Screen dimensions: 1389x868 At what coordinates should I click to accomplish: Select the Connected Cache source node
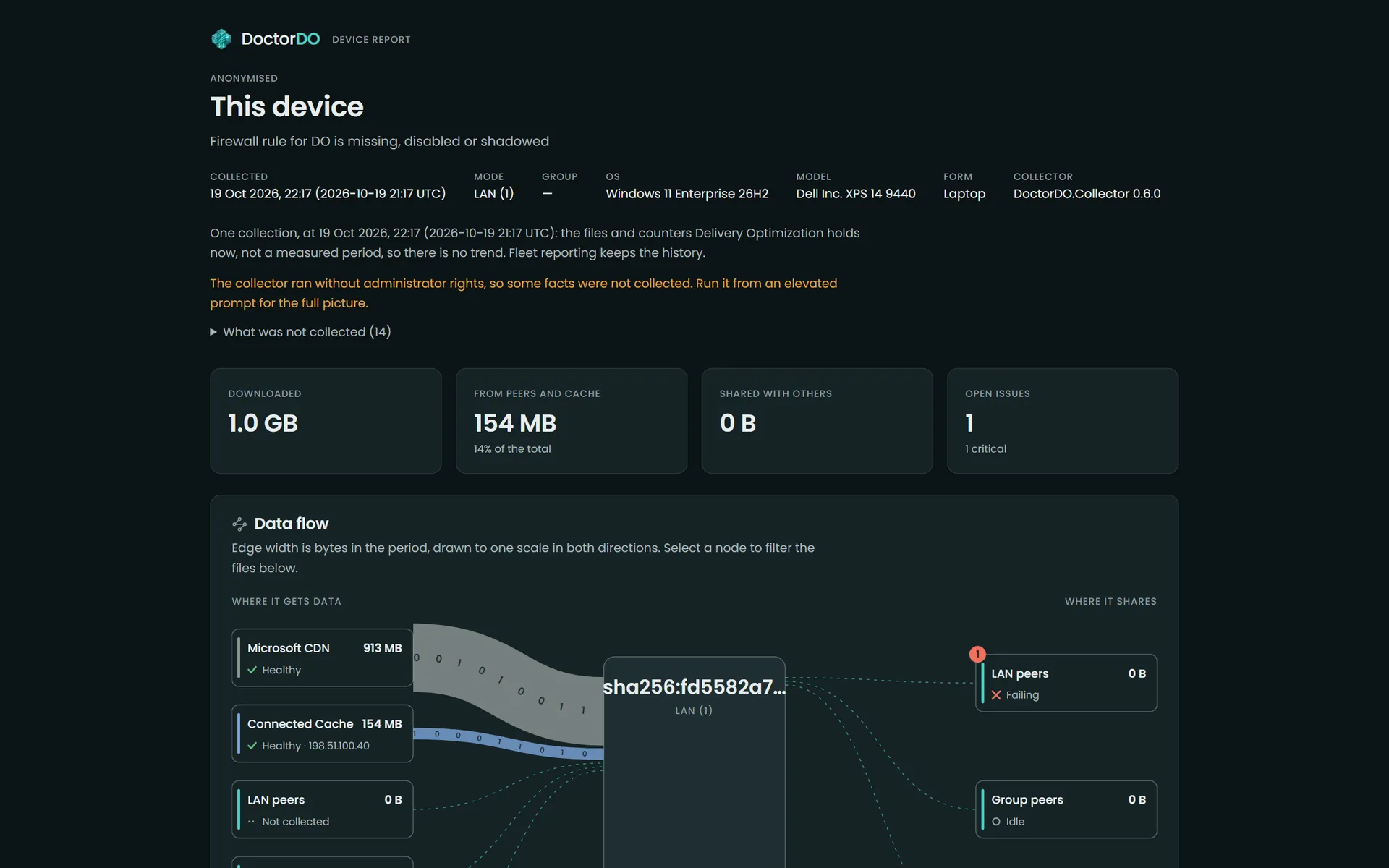coord(322,733)
